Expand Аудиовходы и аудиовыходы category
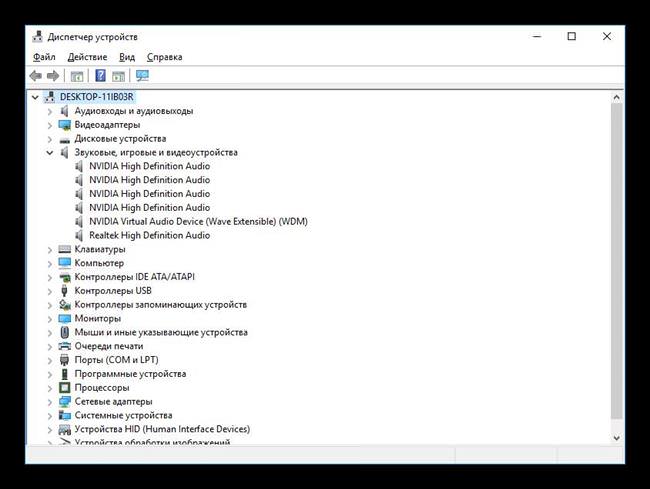The width and height of the screenshot is (650, 489). (x=50, y=111)
